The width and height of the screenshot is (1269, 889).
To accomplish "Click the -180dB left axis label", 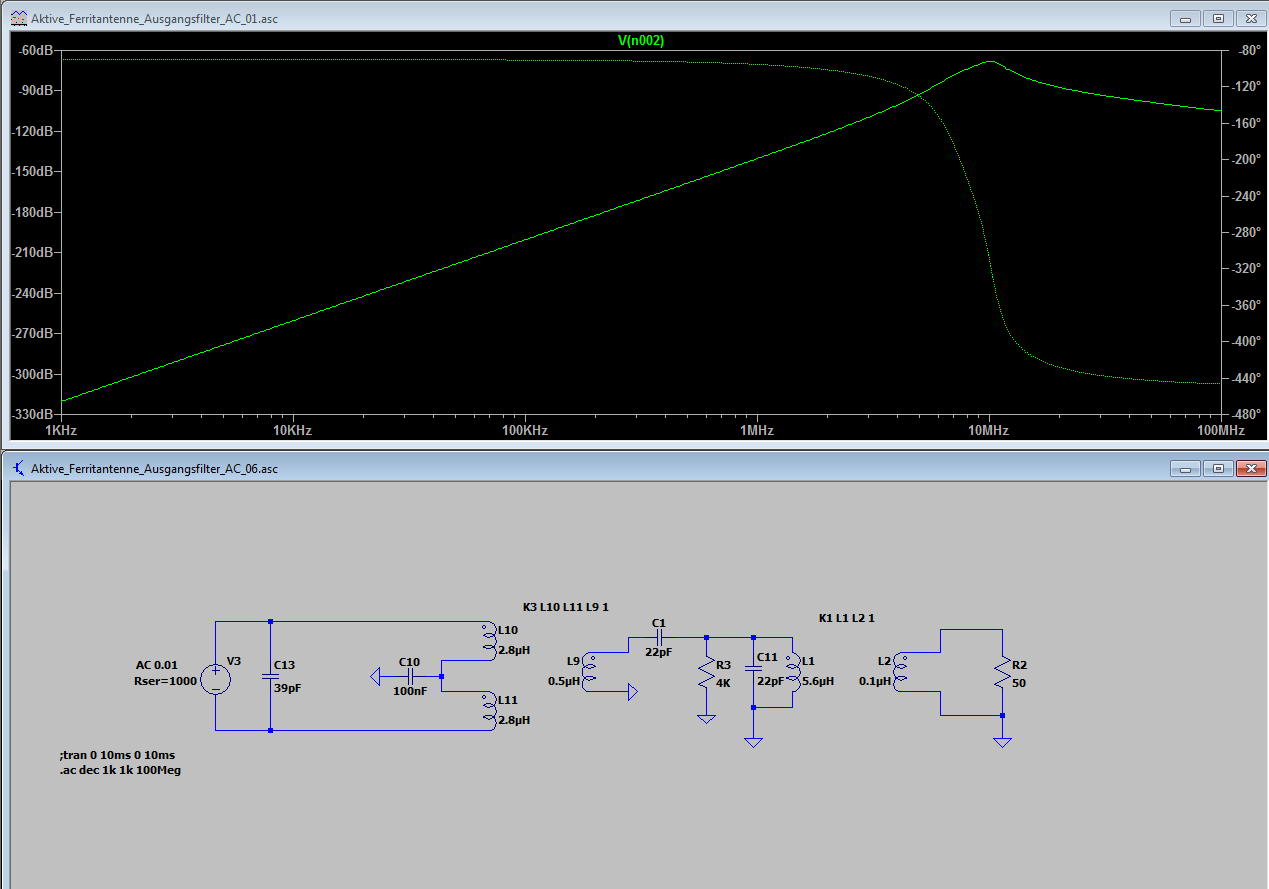I will click(x=33, y=212).
